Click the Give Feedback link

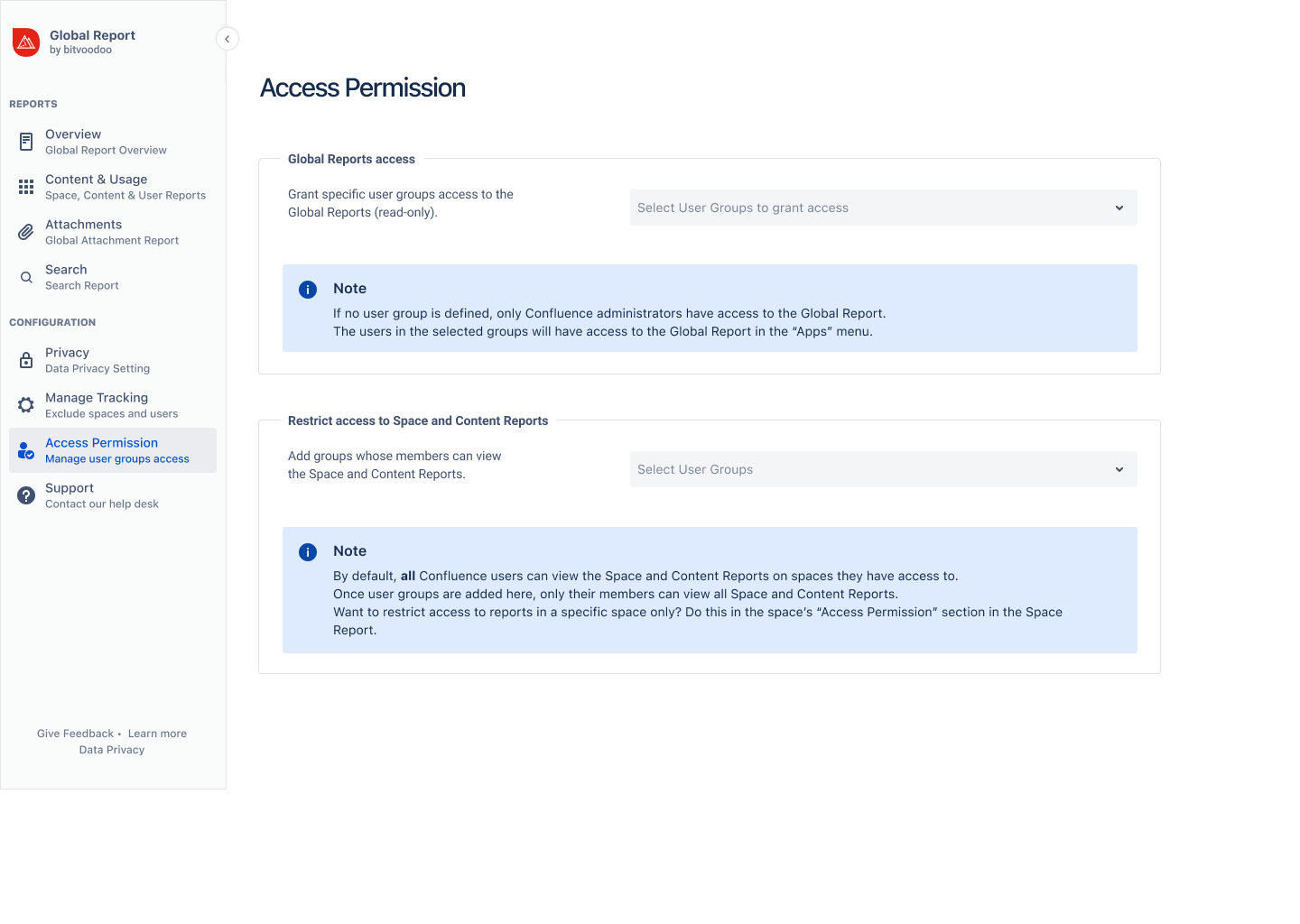point(75,733)
